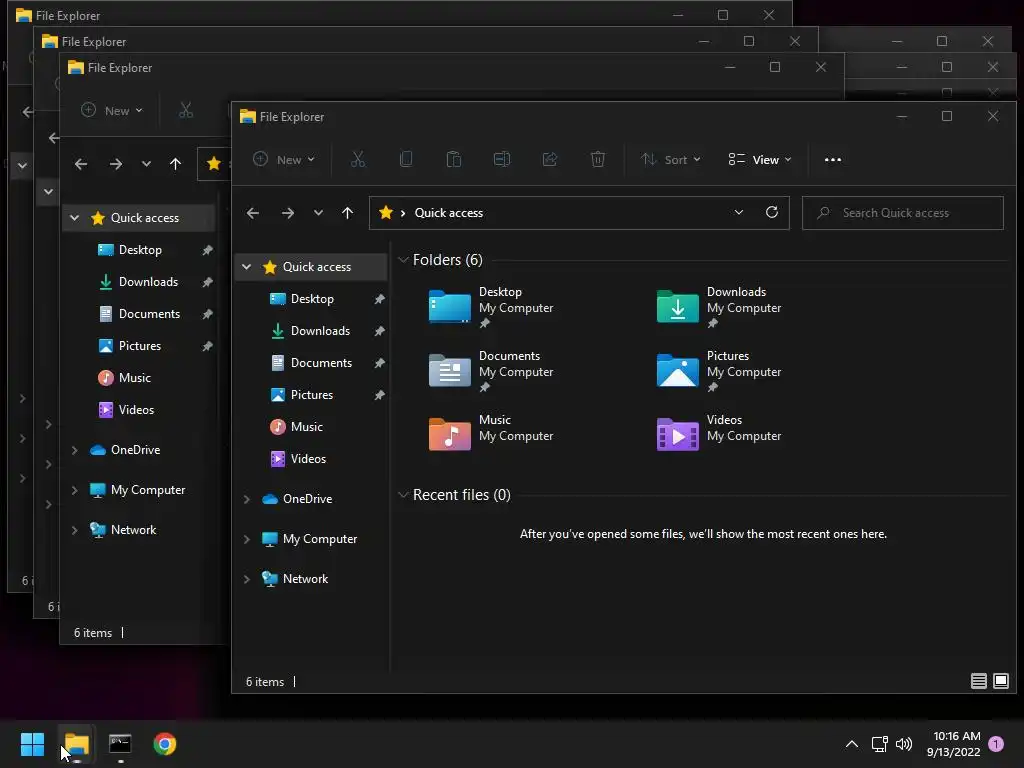The height and width of the screenshot is (768, 1024).
Task: Expand OneDrive in back window sidebar
Action: (74, 450)
